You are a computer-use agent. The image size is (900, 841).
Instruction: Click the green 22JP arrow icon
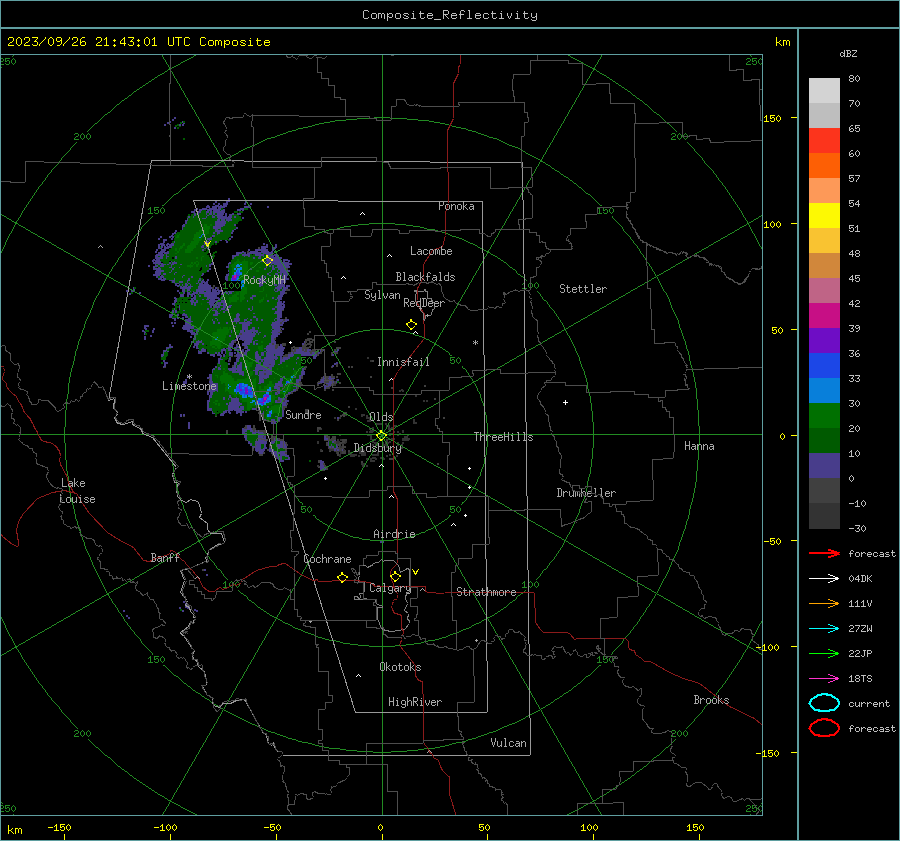824,653
